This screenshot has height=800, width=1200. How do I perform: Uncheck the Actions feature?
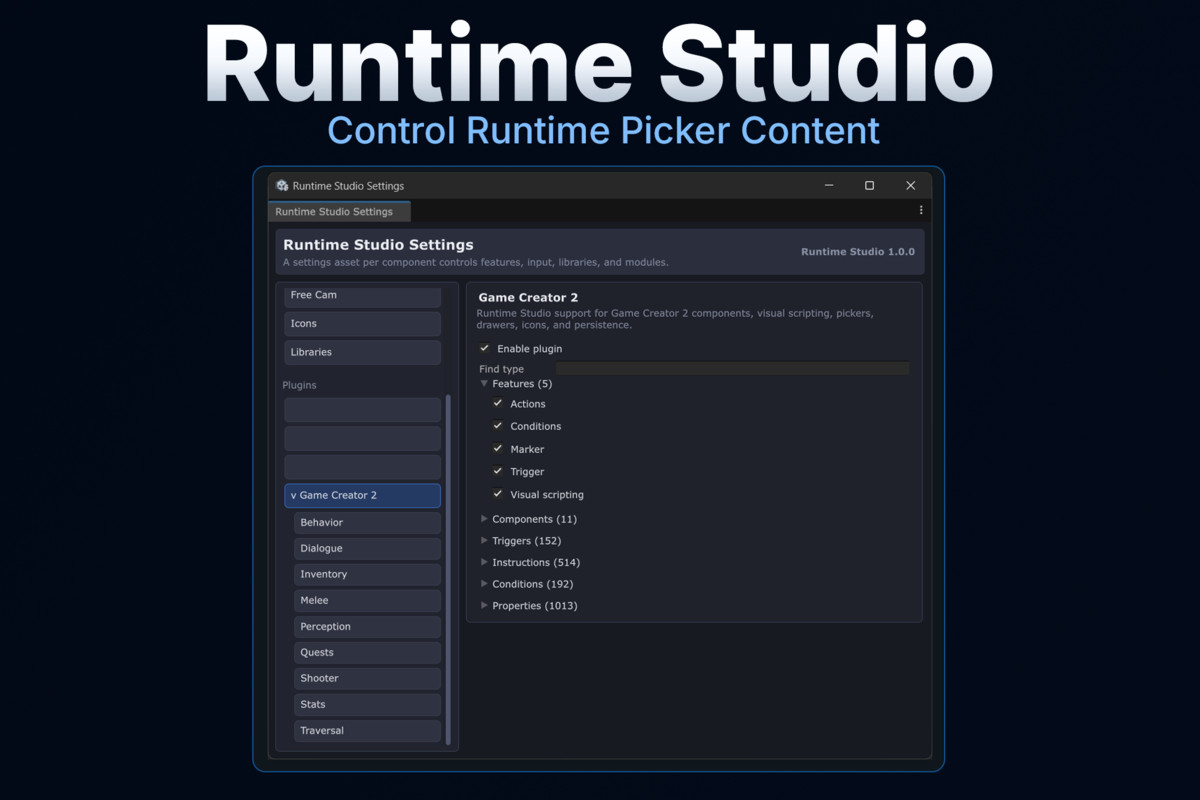(498, 403)
